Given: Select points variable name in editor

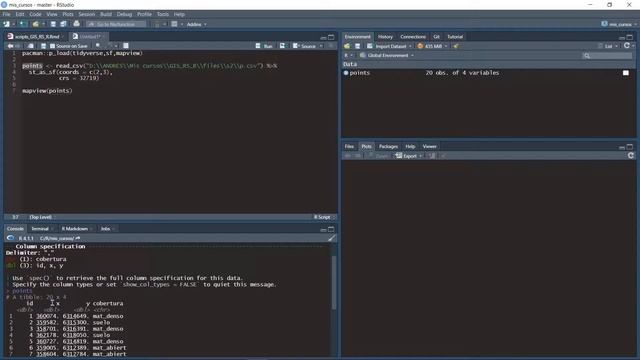Looking at the screenshot, I should click(32, 66).
